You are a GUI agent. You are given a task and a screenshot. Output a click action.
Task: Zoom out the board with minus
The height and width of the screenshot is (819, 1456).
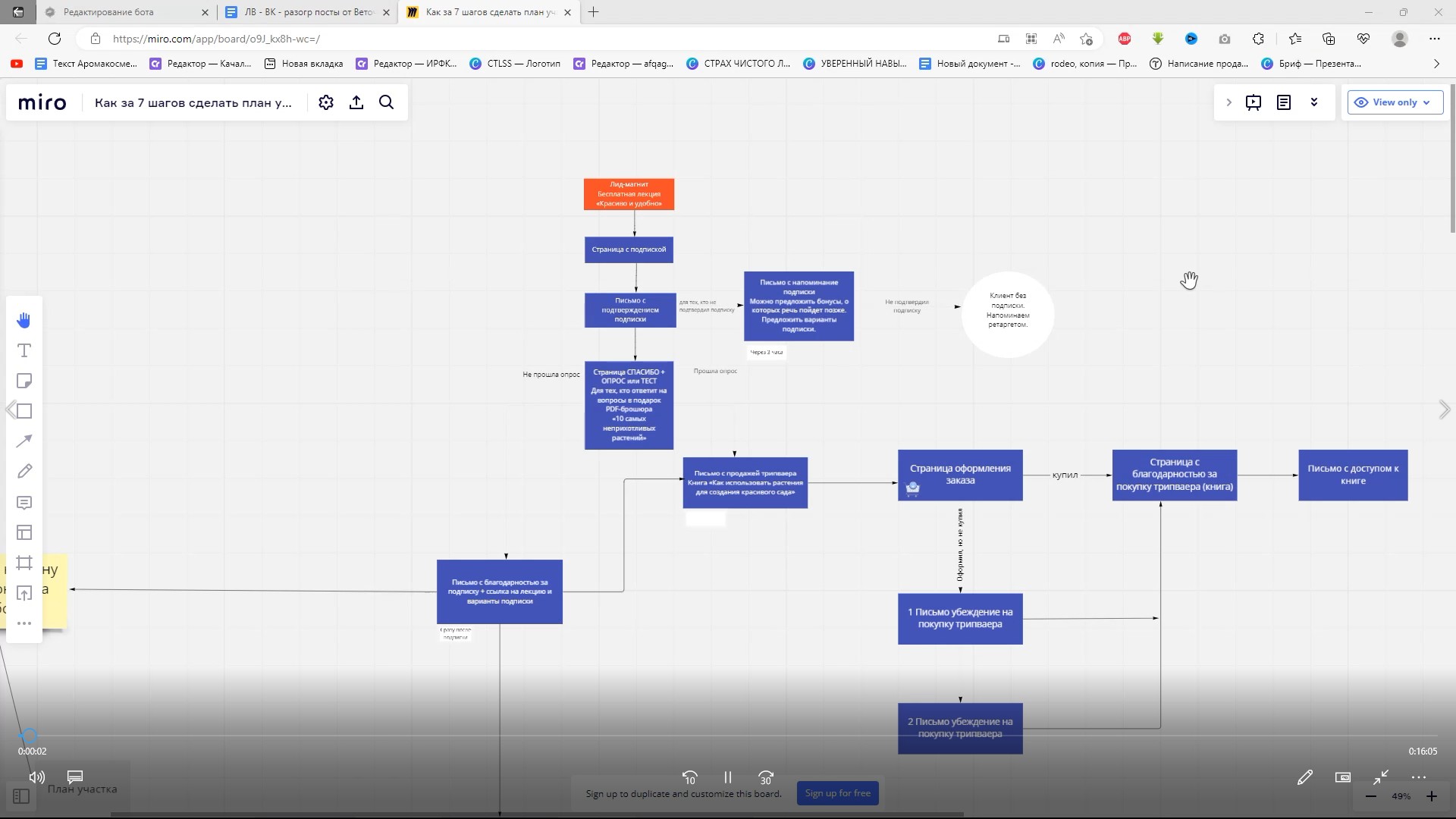click(x=1371, y=796)
